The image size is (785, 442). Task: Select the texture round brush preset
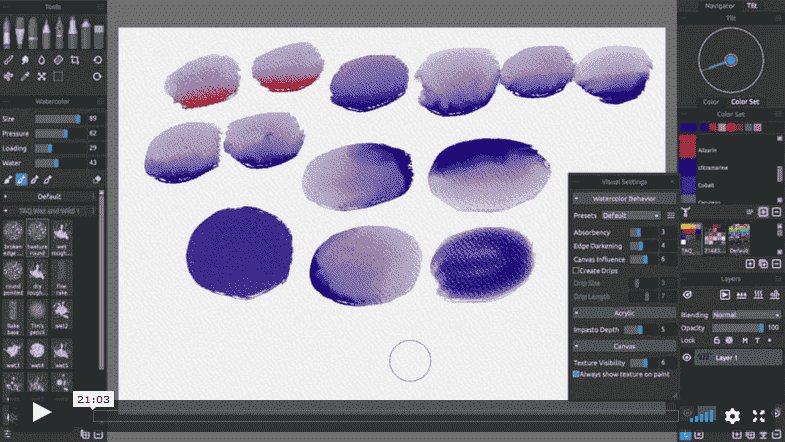[38, 237]
